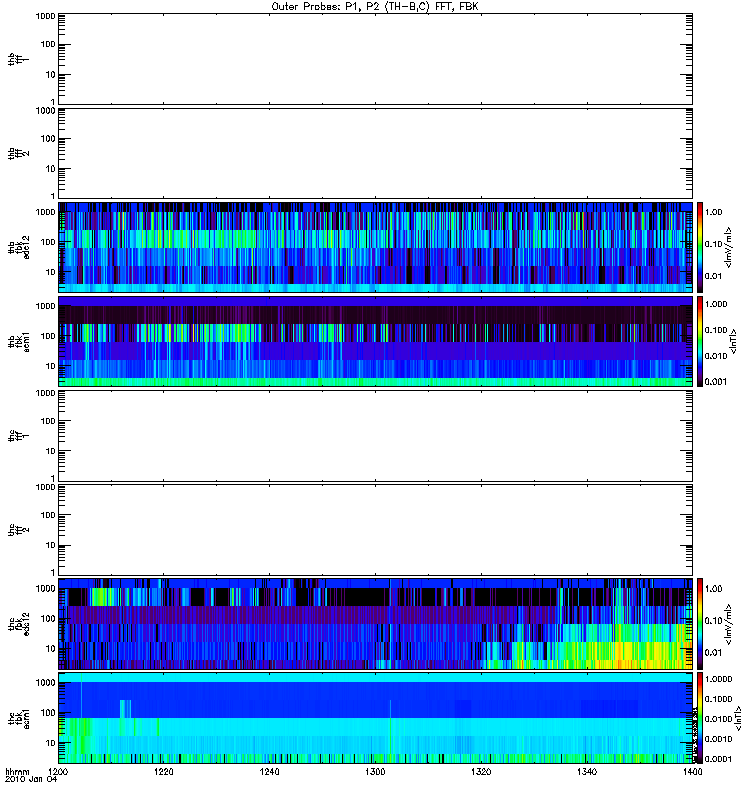750x800 pixels.
Task: Click the empty thc fff 2 plot panel
Action: [376, 530]
